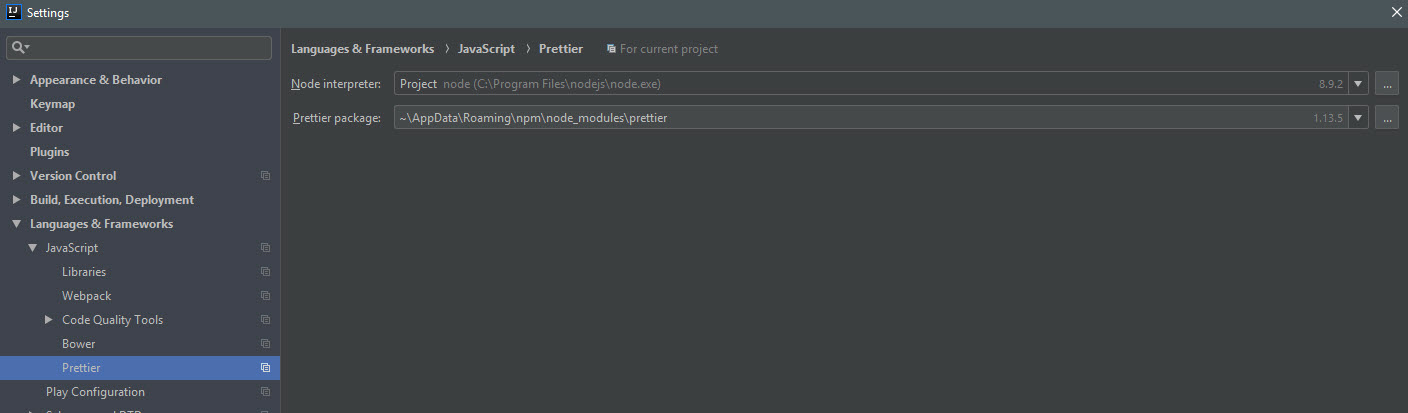Click the Node interpreter label
This screenshot has height=413, width=1408.
click(336, 84)
